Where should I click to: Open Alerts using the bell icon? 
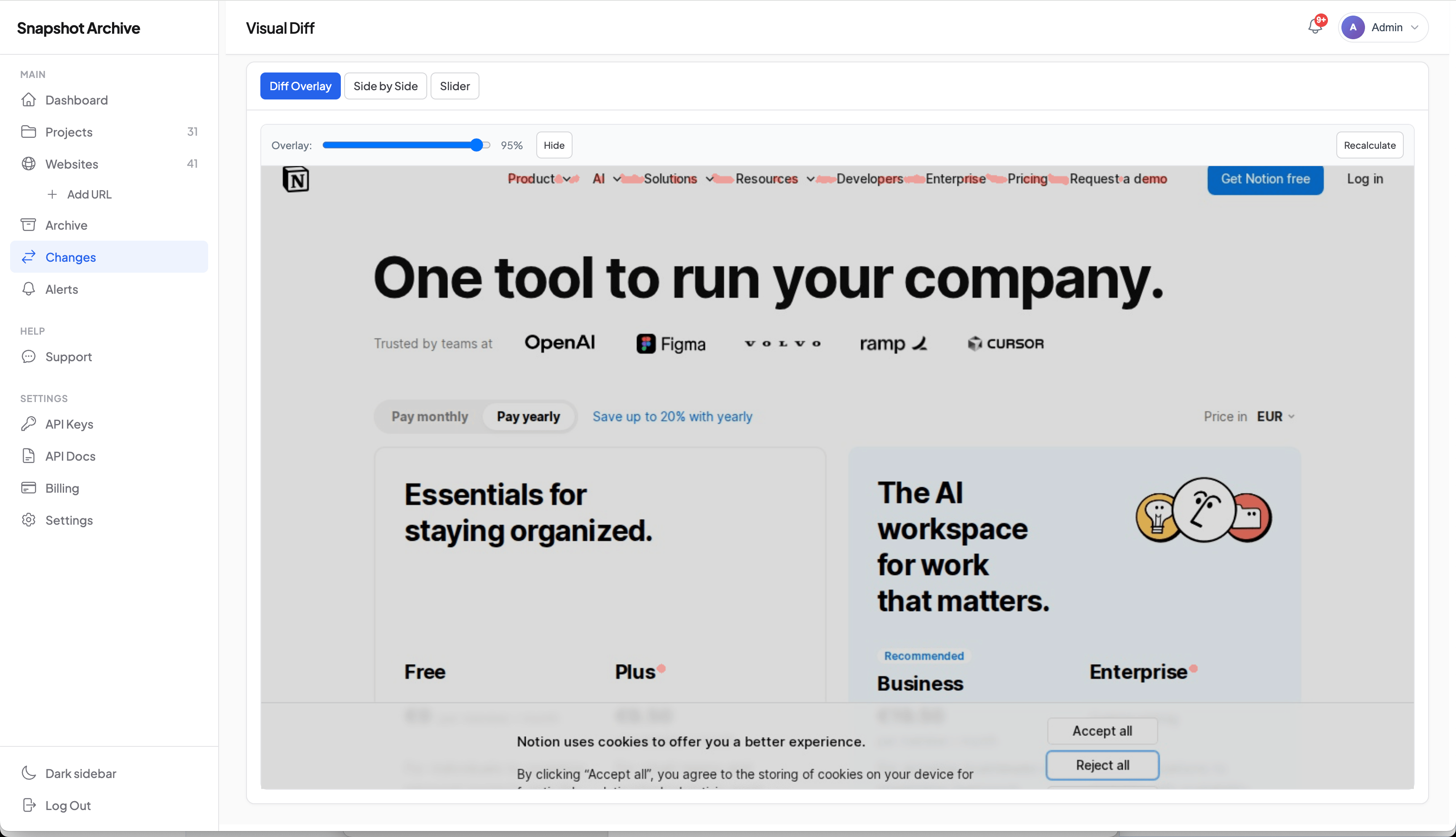coord(29,289)
